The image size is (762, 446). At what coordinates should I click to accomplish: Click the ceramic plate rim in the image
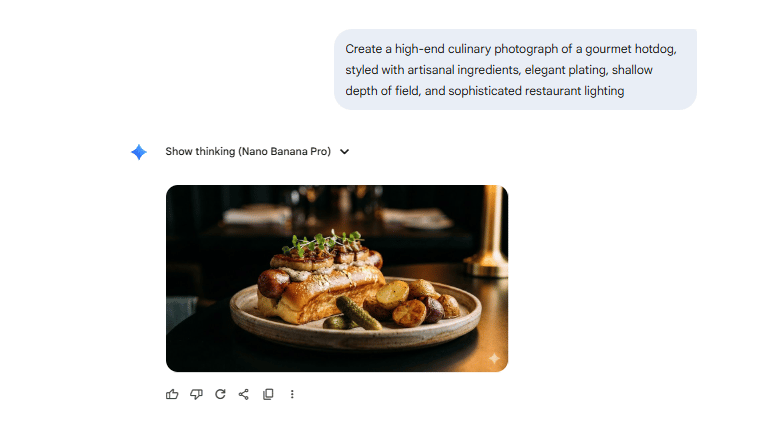pyautogui.click(x=357, y=338)
